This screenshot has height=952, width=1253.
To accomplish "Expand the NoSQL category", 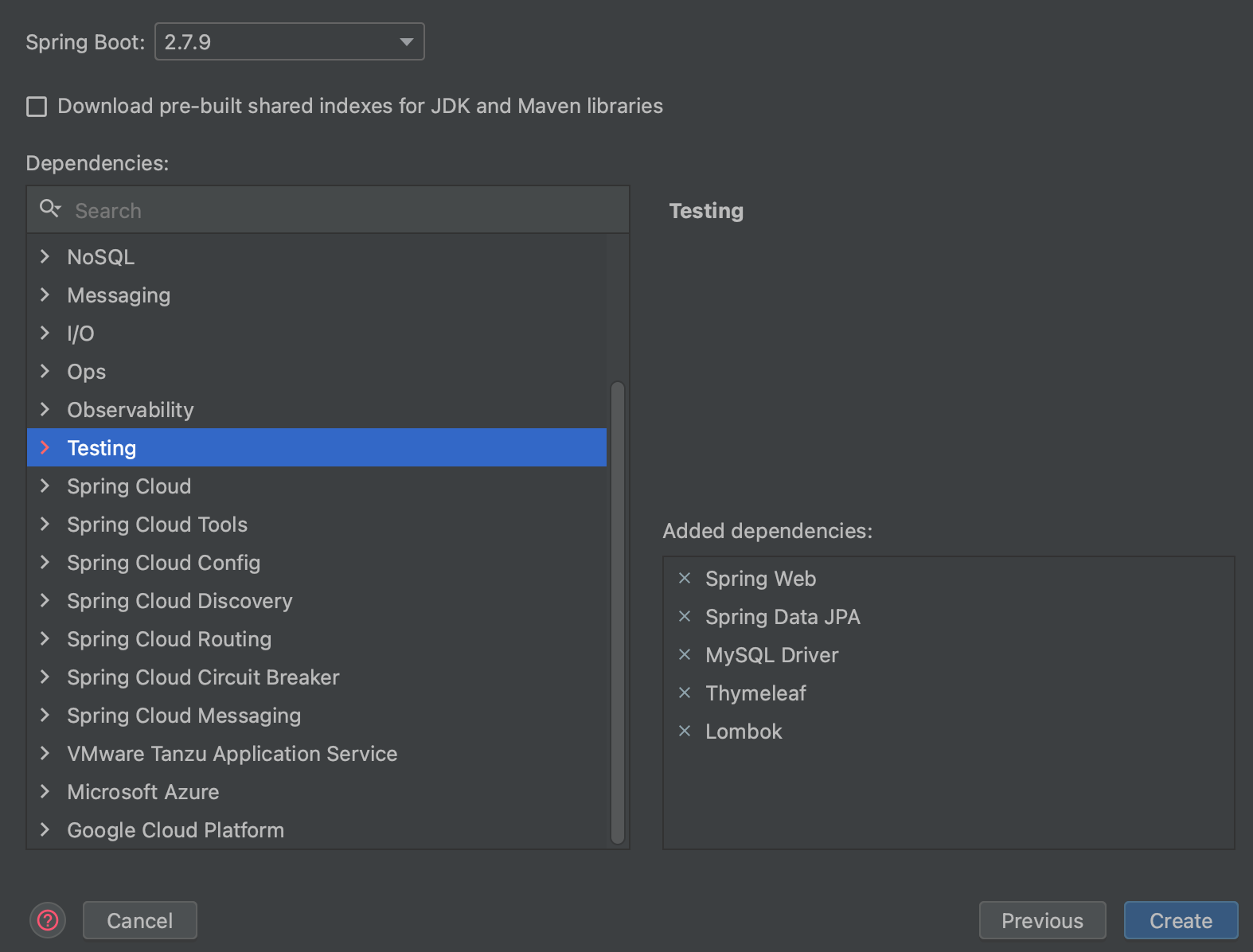I will pos(45,256).
